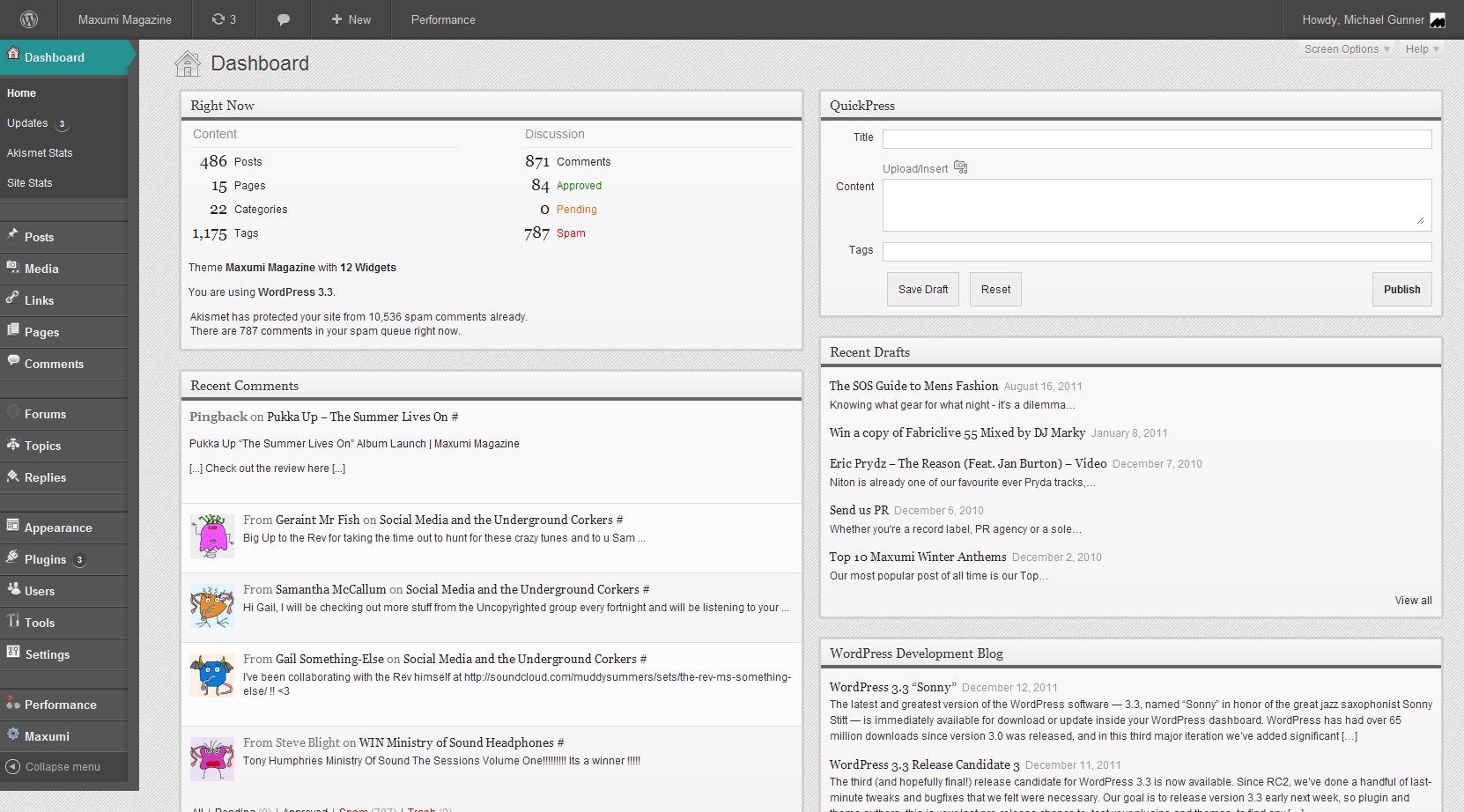
Task: View all recent drafts
Action: [x=1413, y=601]
